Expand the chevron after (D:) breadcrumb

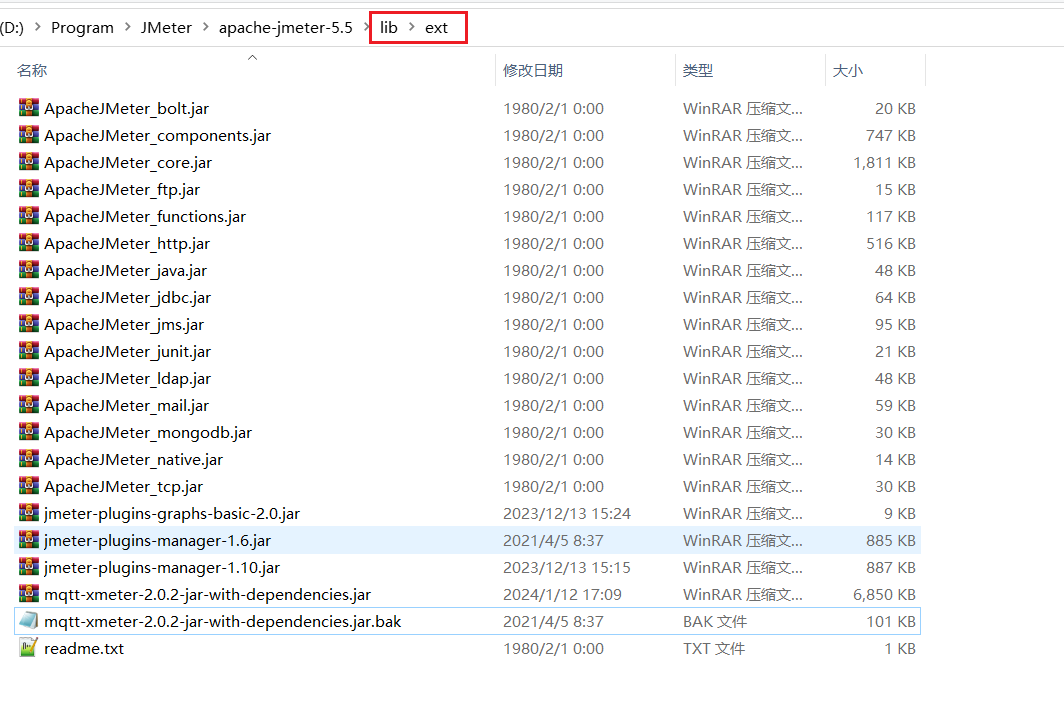[37, 27]
